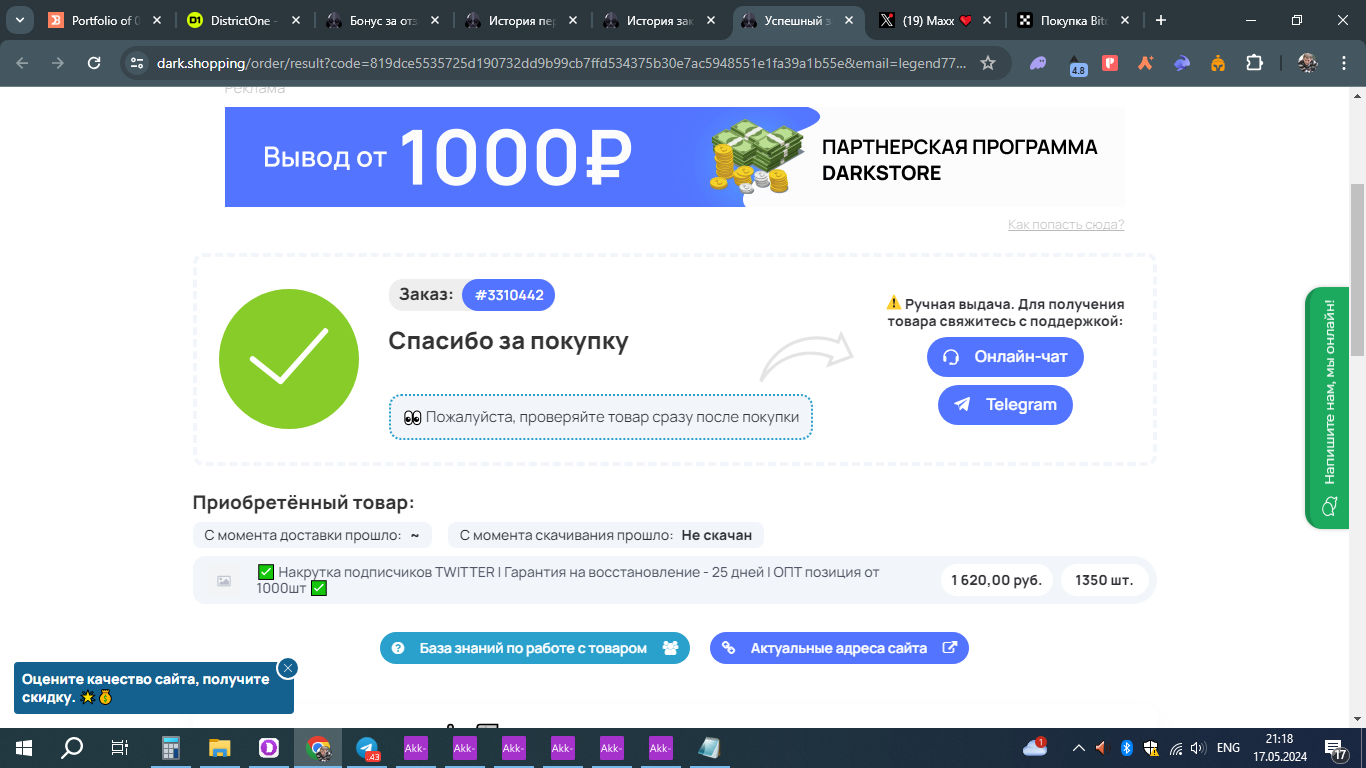Switch to the (19) Maxx tab
The width and height of the screenshot is (1366, 768).
936,20
